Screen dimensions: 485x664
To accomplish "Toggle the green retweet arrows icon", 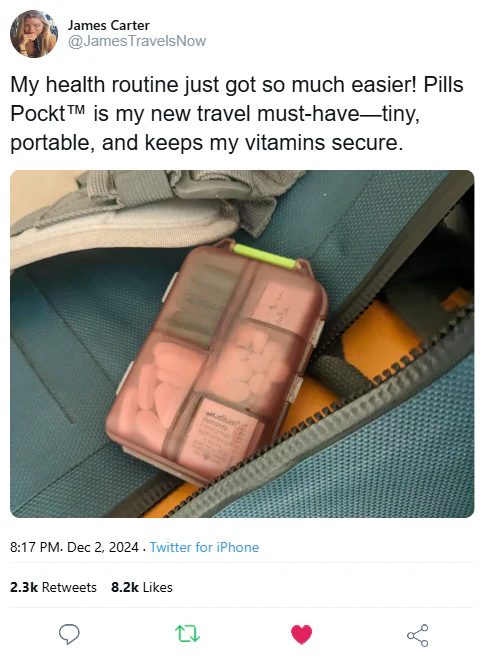I will (x=187, y=634).
